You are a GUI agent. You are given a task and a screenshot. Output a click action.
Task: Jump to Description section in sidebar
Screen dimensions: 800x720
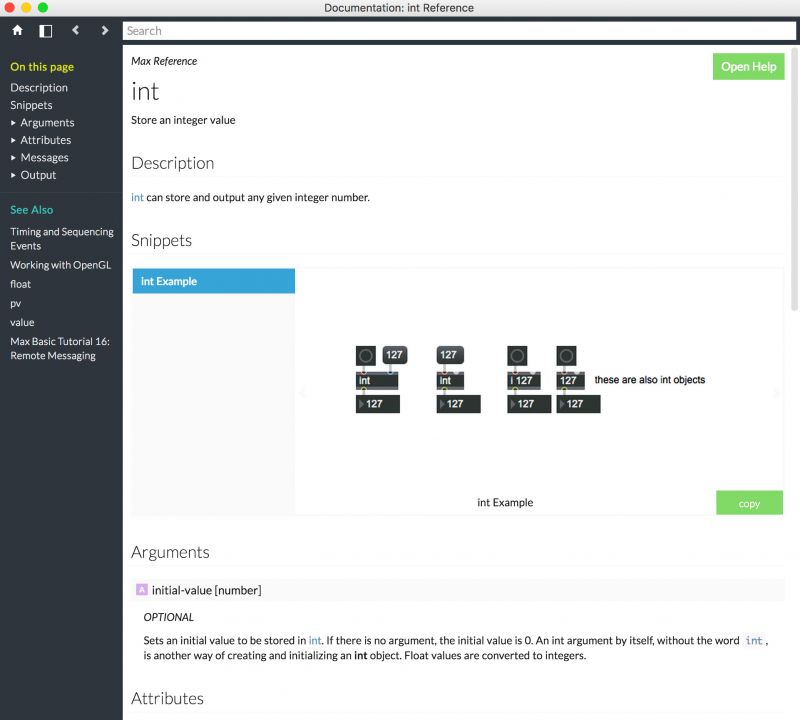[x=39, y=88]
